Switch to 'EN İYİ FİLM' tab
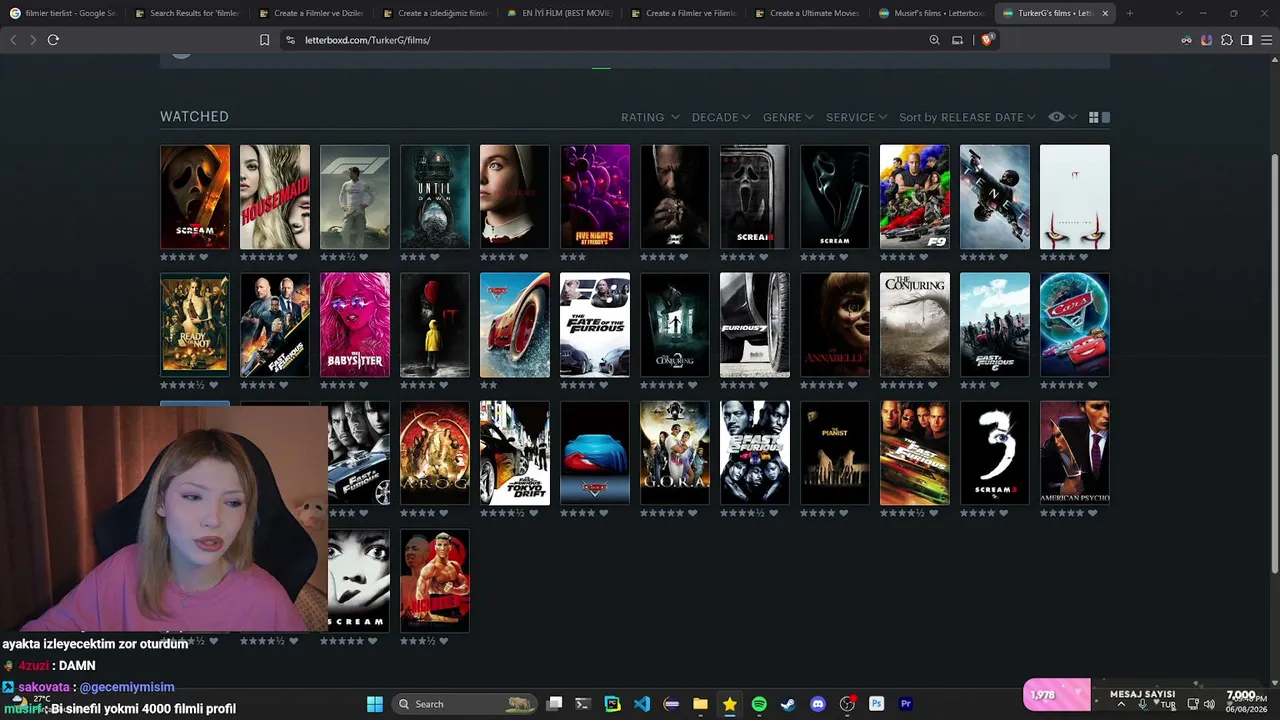 click(x=558, y=13)
